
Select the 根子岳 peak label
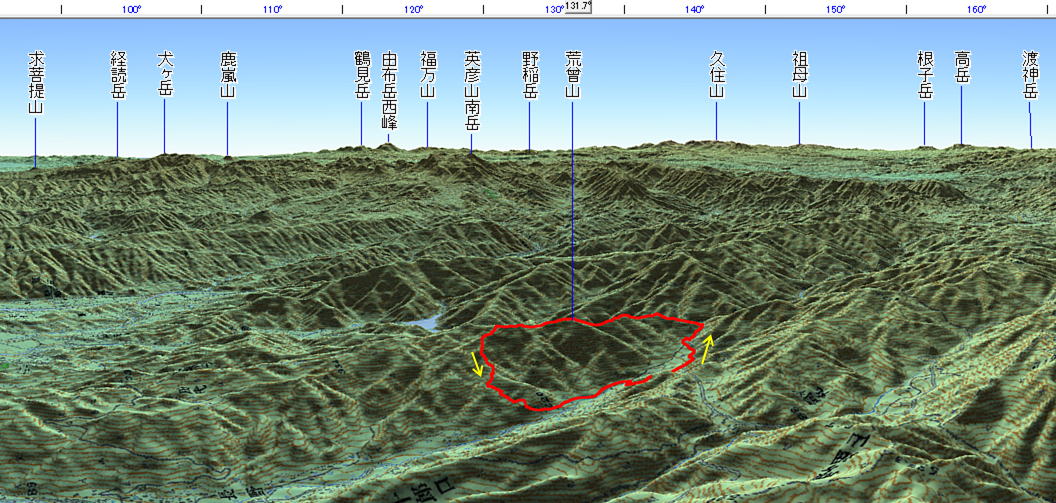tap(924, 75)
